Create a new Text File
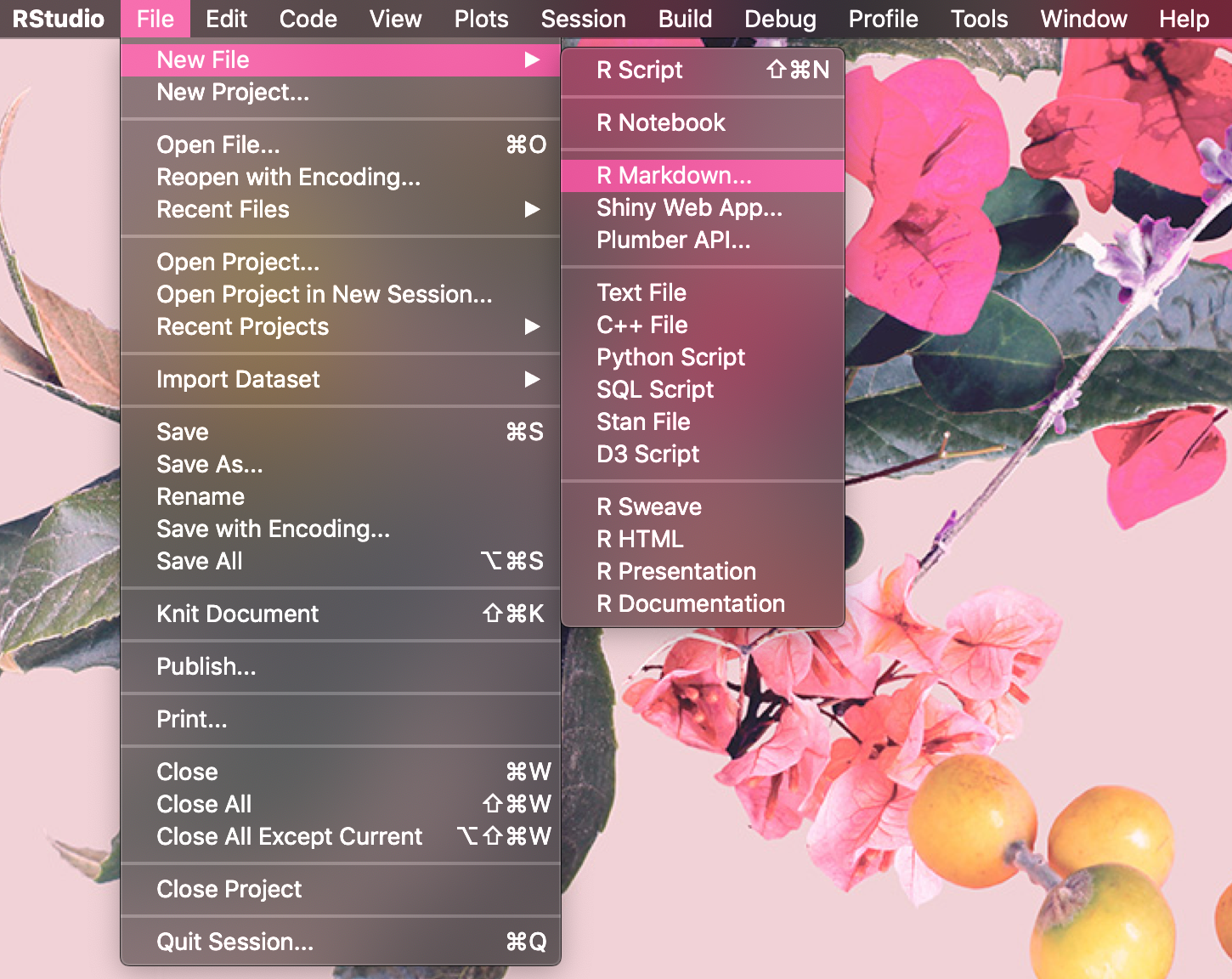This screenshot has height=979, width=1232. tap(703, 292)
